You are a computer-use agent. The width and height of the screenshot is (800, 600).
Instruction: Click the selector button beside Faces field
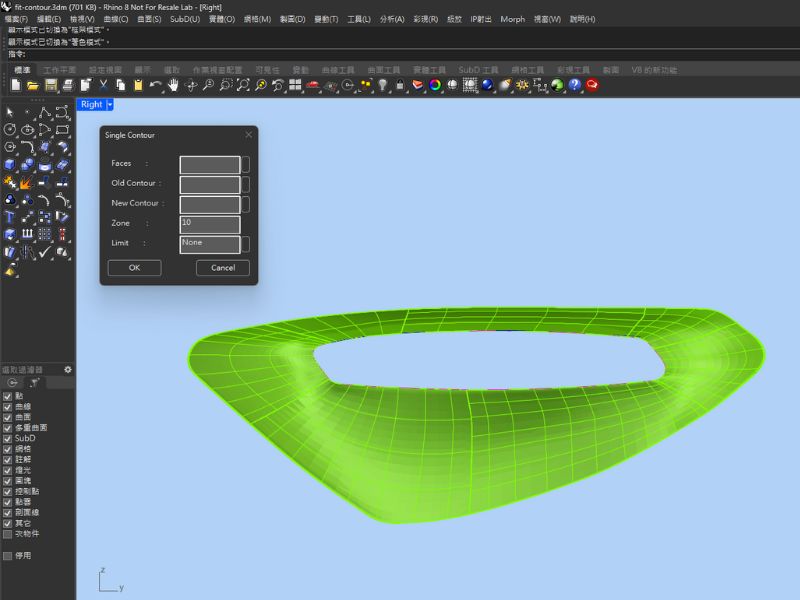pyautogui.click(x=246, y=164)
